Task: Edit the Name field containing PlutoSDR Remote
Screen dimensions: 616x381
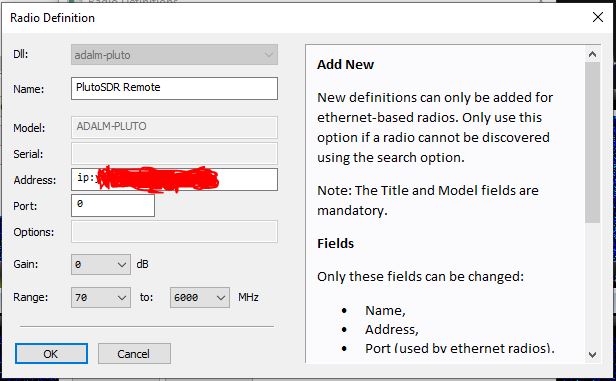Action: (x=174, y=88)
